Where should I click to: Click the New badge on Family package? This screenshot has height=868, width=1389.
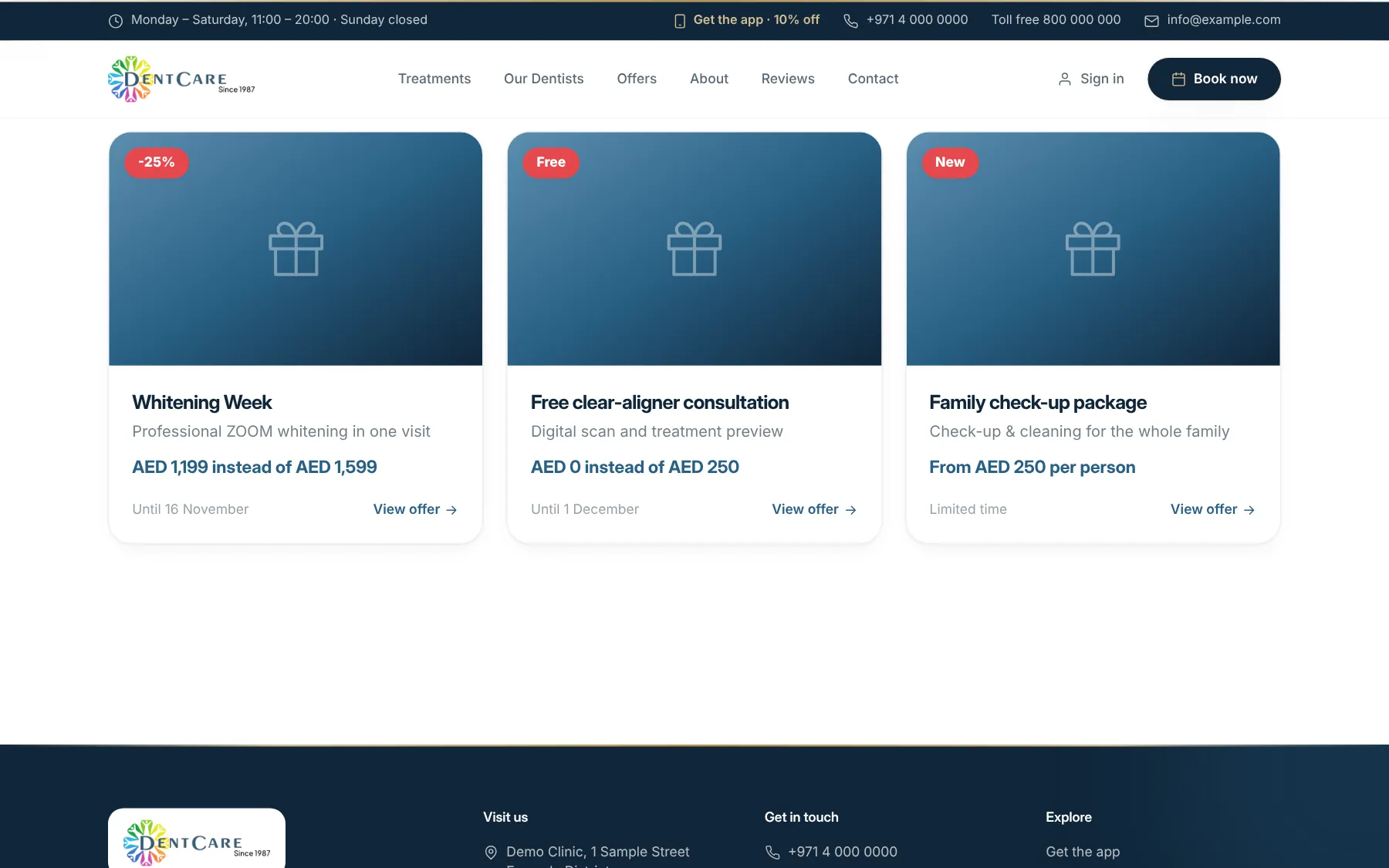pyautogui.click(x=950, y=163)
